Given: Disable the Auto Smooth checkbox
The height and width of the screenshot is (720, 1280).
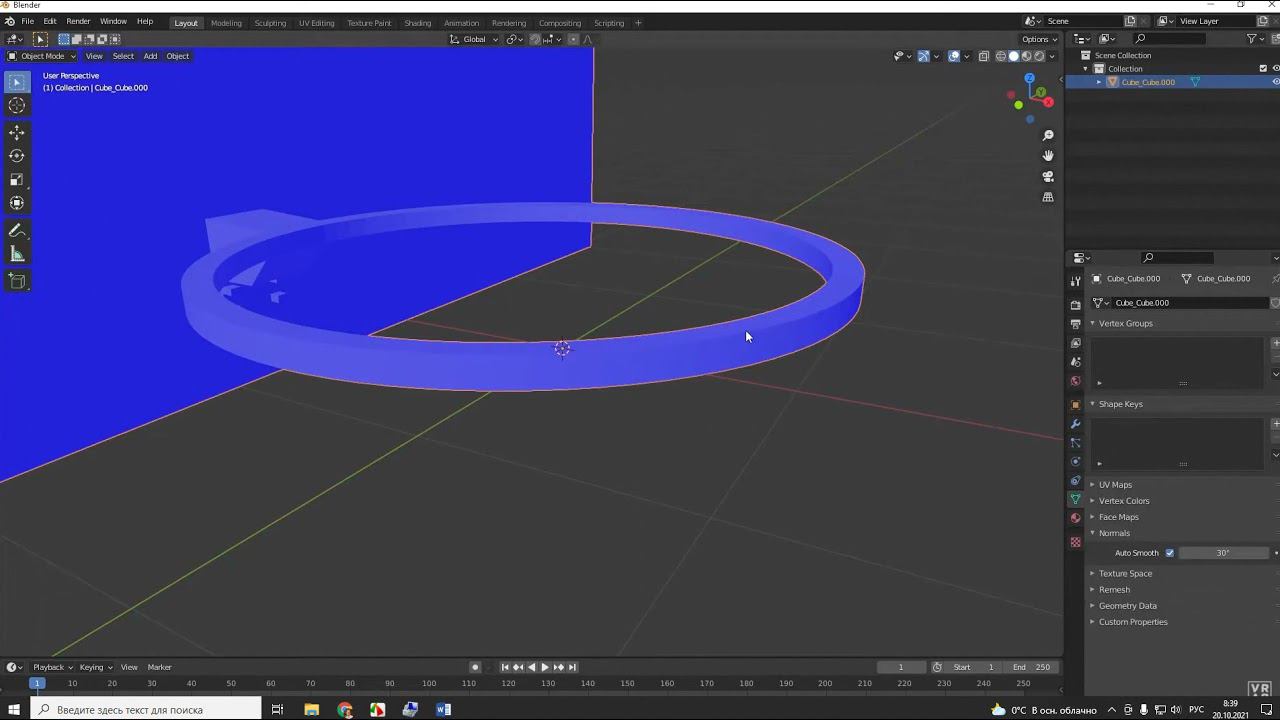Looking at the screenshot, I should tap(1170, 553).
